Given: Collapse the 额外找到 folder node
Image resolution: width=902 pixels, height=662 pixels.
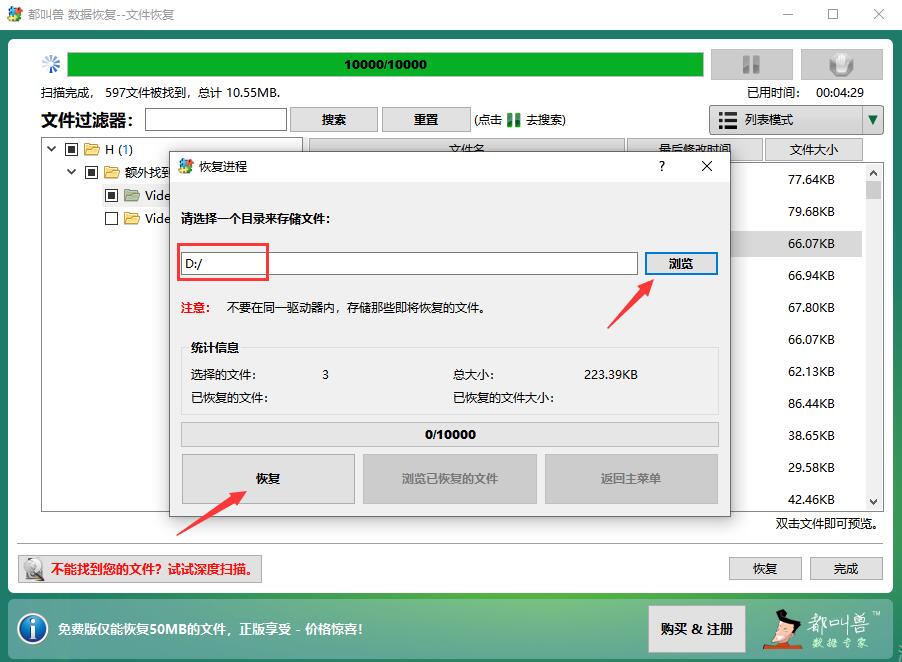Looking at the screenshot, I should click(70, 171).
